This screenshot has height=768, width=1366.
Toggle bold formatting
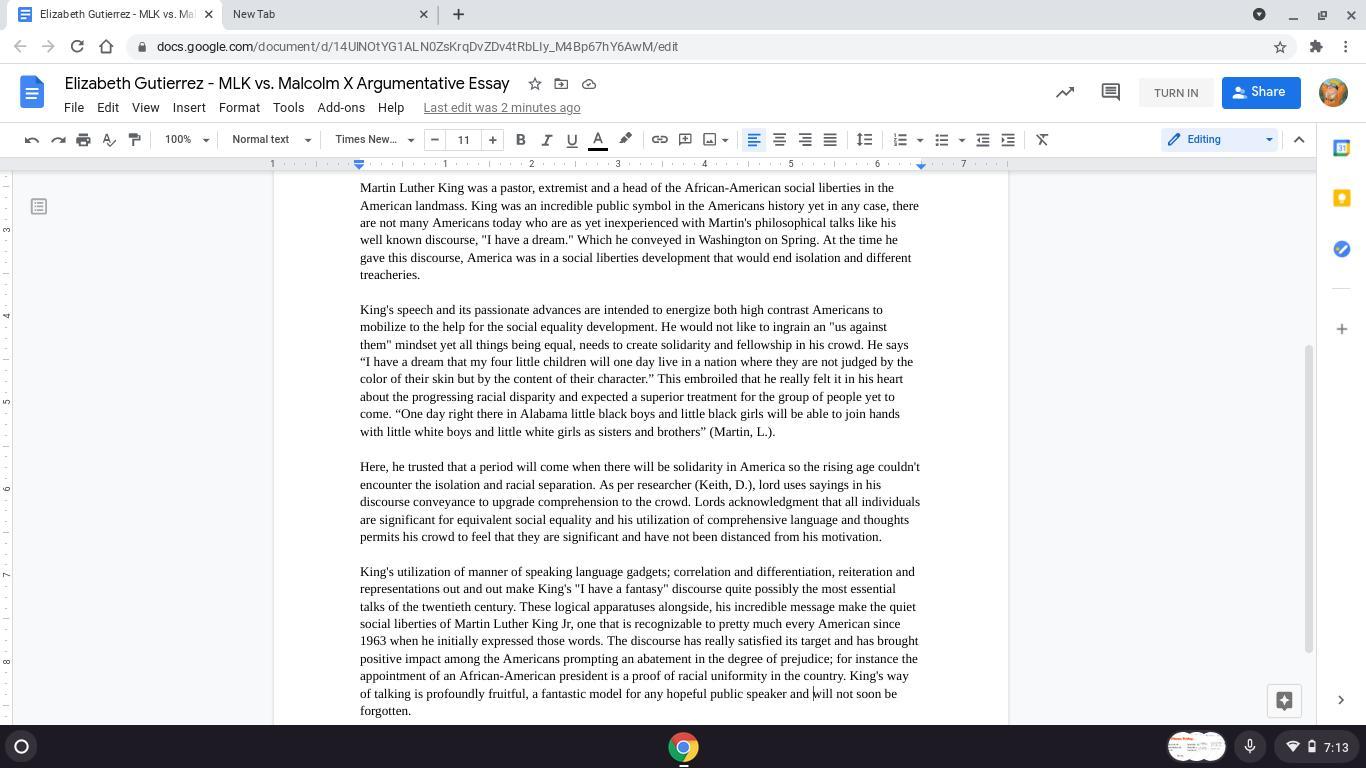point(521,140)
